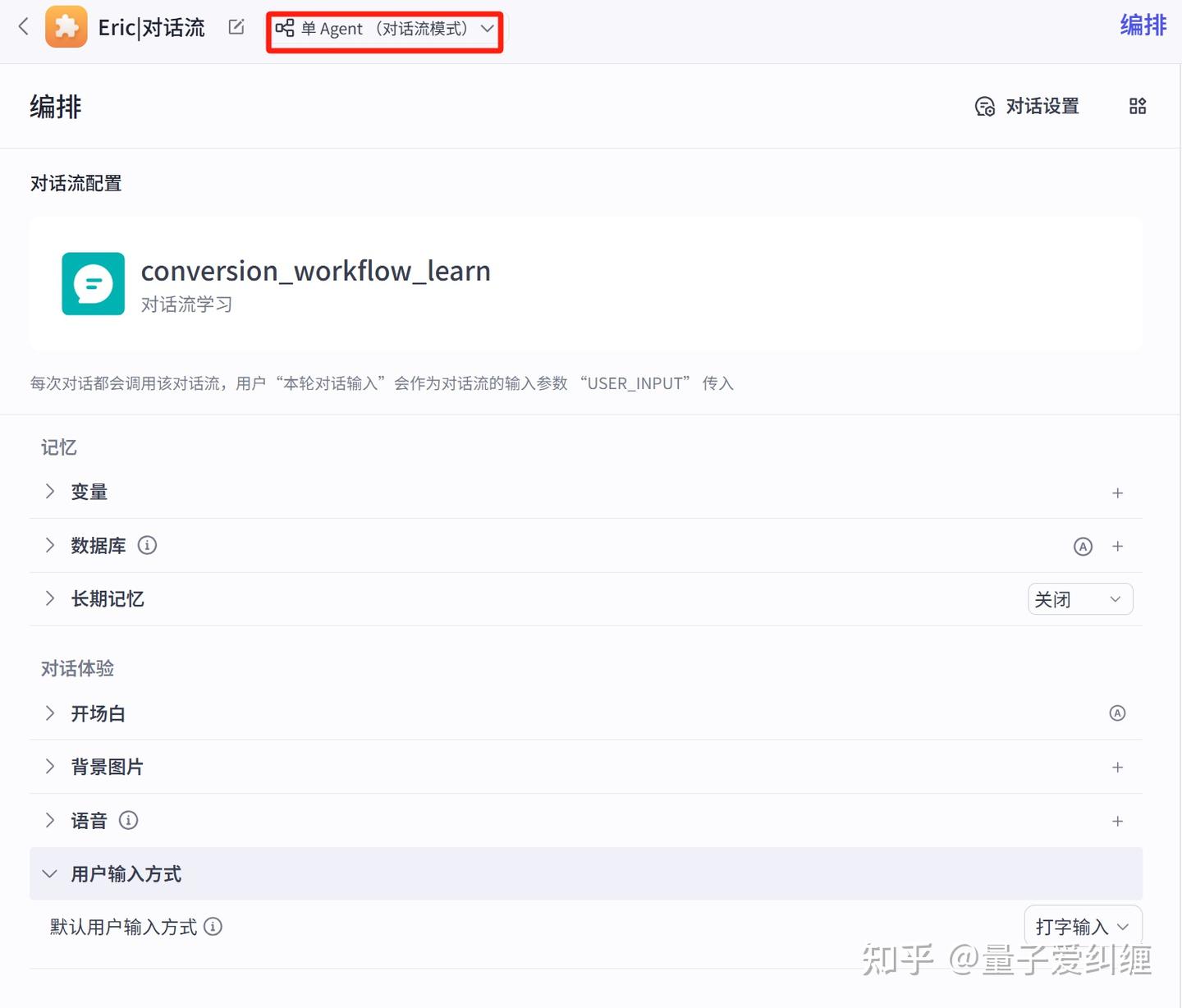Click the auto A icon on 开场白 row
Viewport: 1182px width, 1008px height.
(1117, 713)
